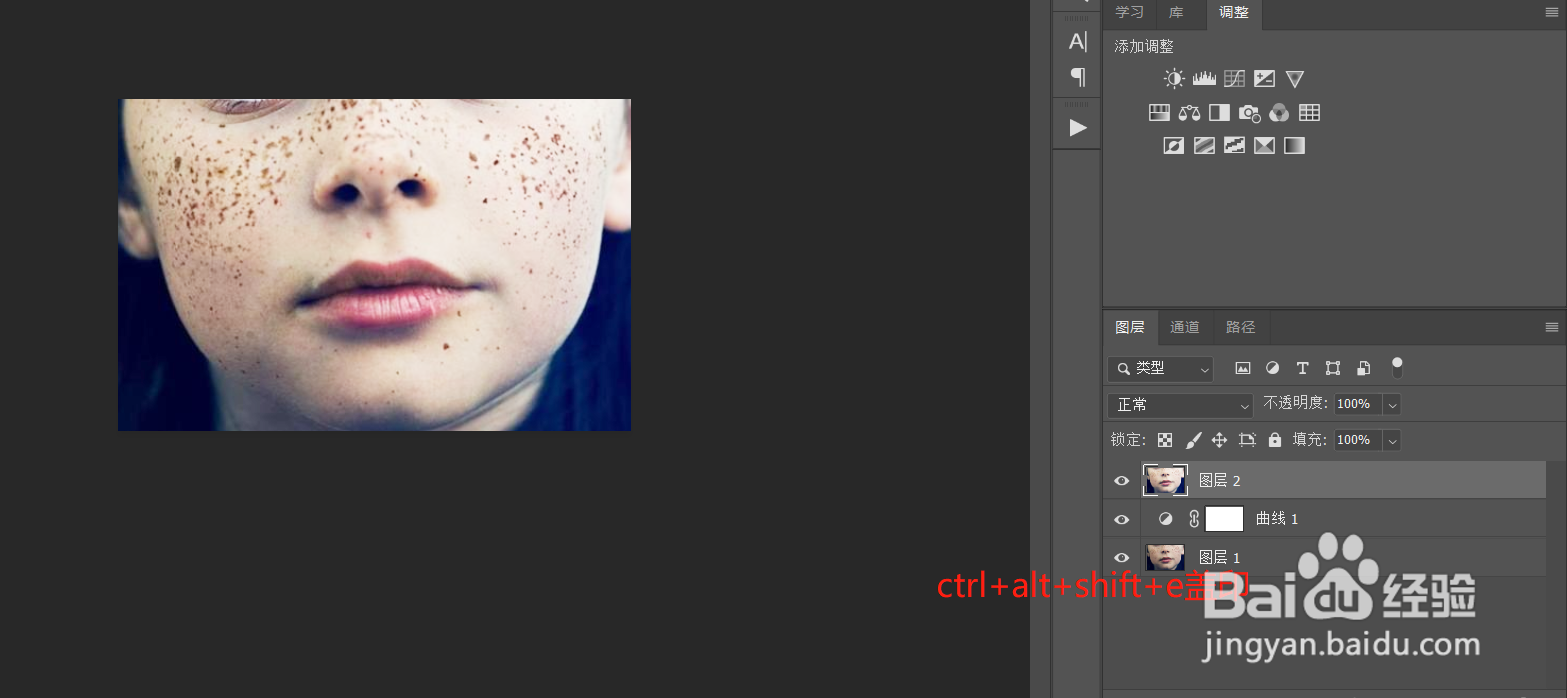The width and height of the screenshot is (1567, 698).
Task: Add a Photo Filter adjustment
Action: (x=1249, y=112)
